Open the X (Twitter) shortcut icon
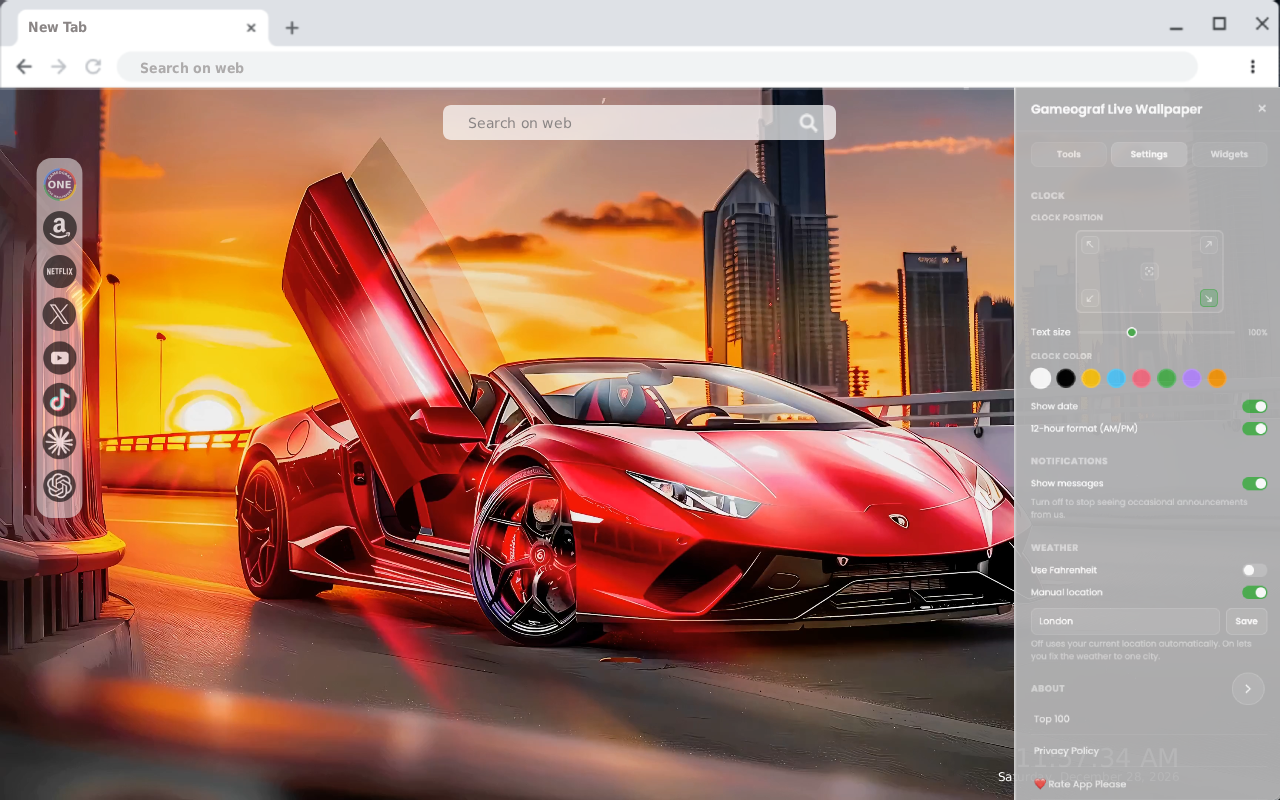The height and width of the screenshot is (800, 1280). 60,314
